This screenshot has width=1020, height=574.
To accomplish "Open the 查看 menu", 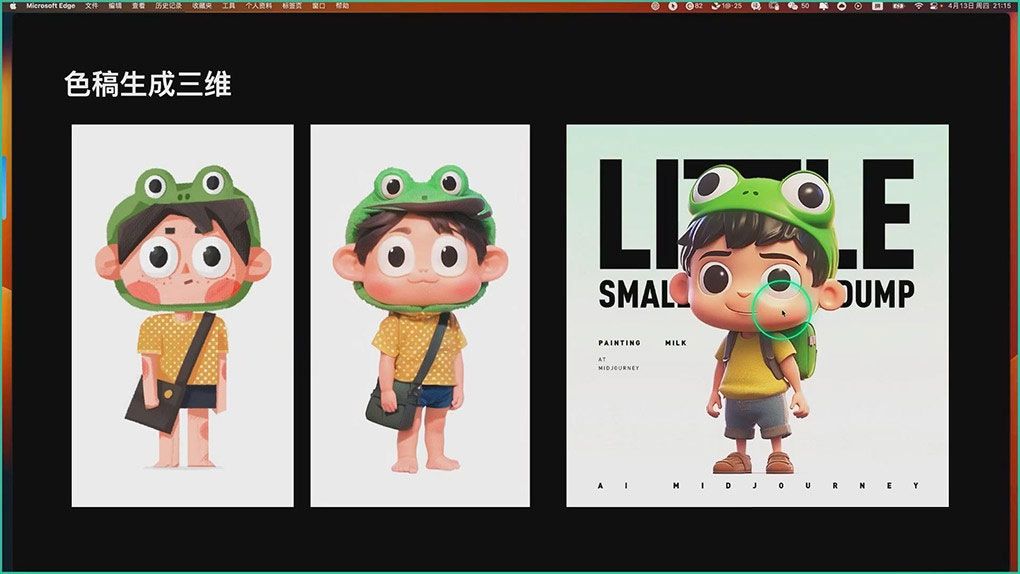I will pyautogui.click(x=139, y=5).
